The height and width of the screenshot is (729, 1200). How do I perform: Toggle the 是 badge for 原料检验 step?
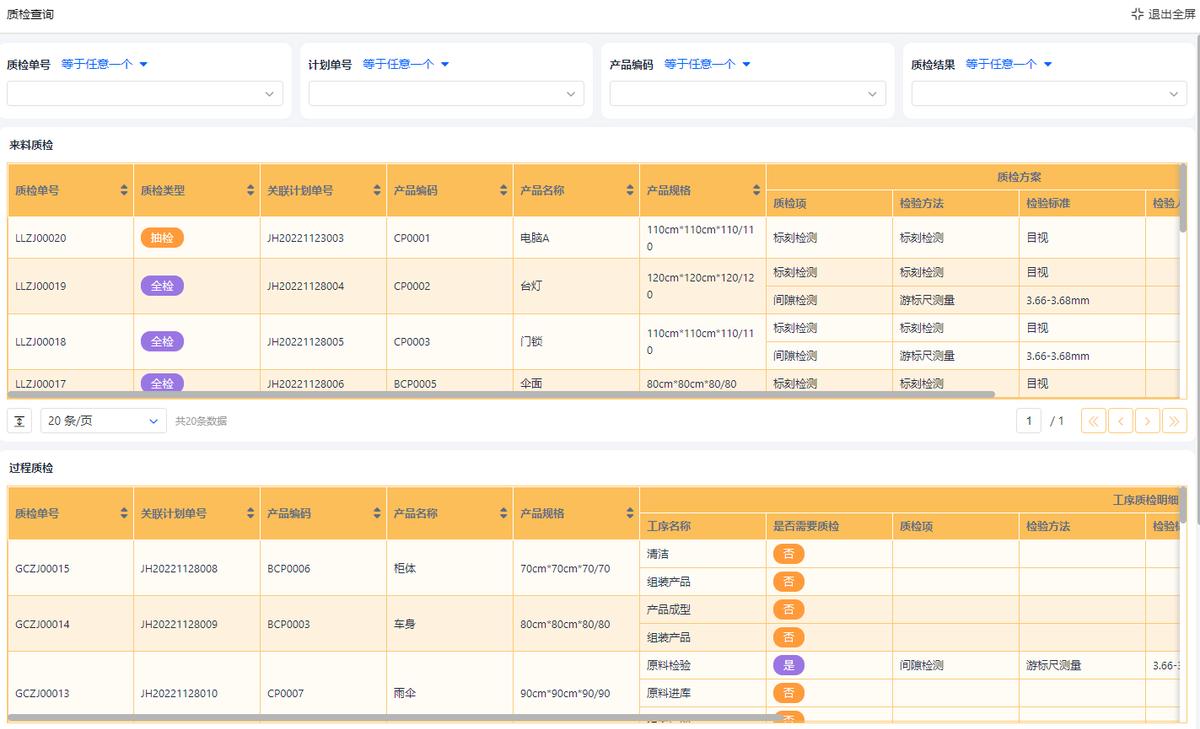[788, 664]
